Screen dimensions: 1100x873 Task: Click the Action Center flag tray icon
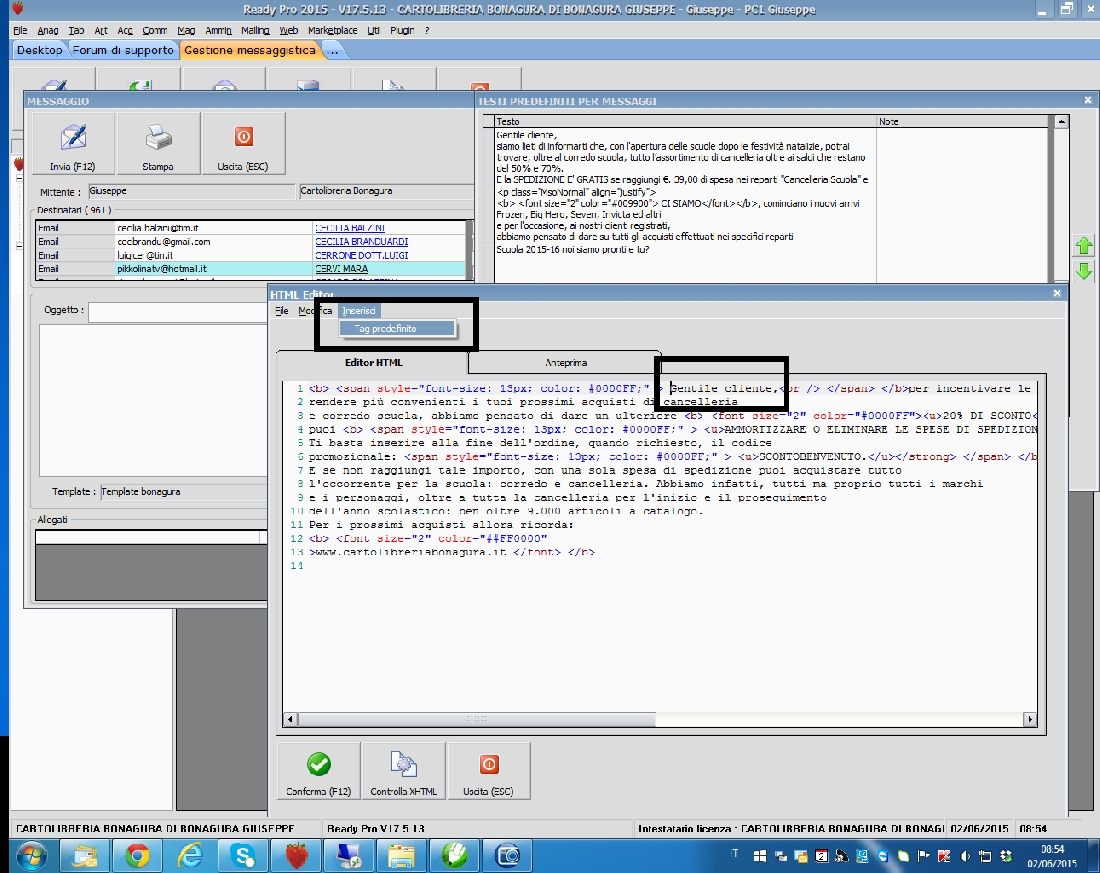click(923, 856)
